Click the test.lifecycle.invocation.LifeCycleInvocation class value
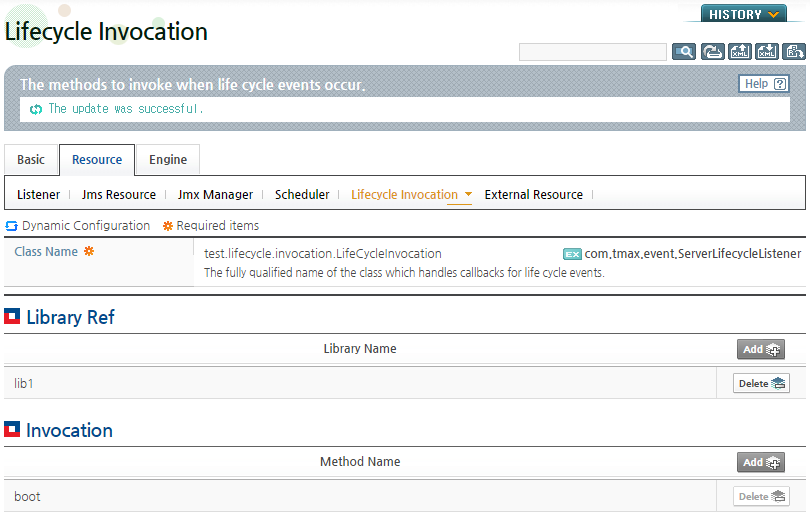 pos(323,254)
